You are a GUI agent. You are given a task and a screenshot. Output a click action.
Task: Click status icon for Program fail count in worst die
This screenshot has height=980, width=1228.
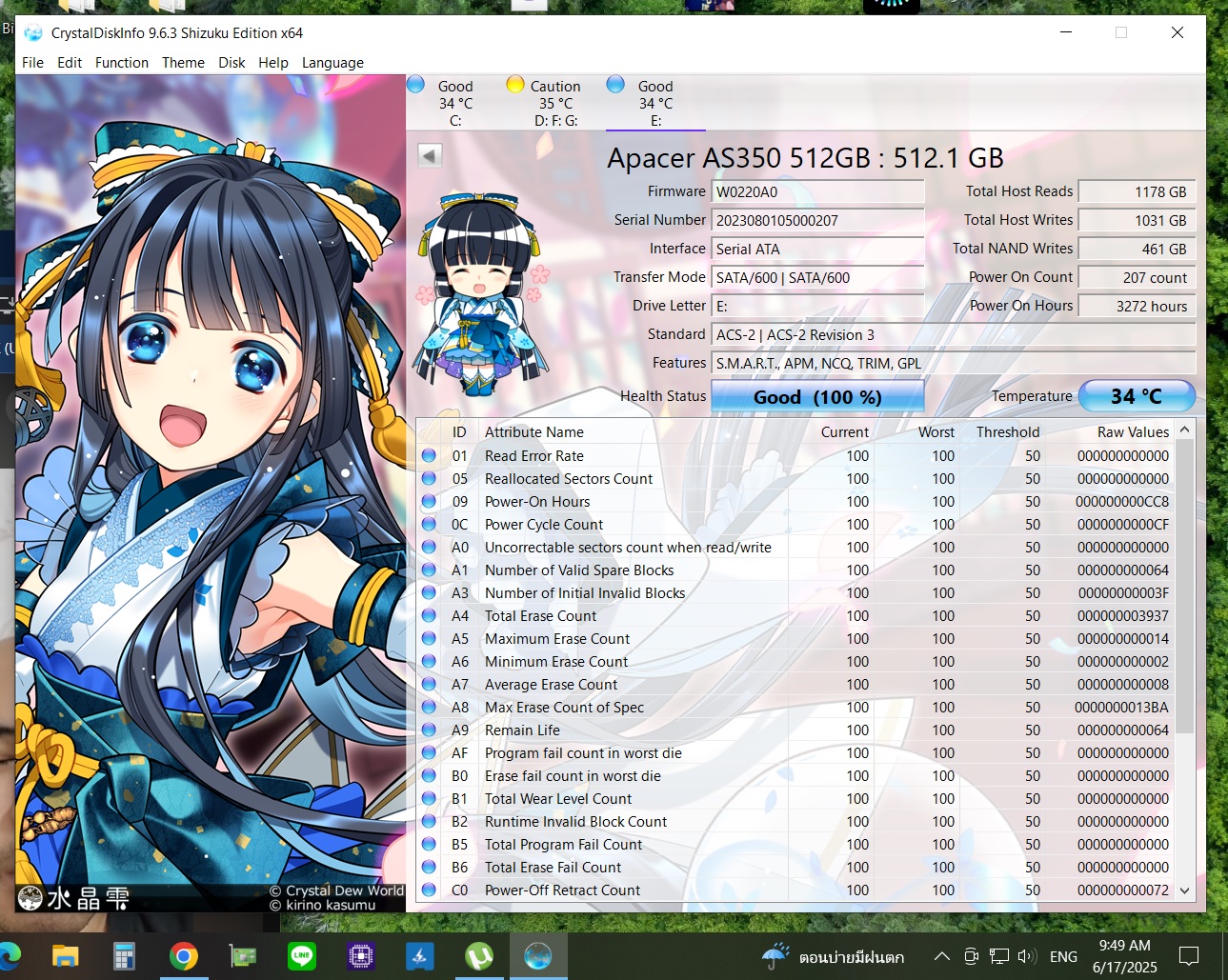coord(429,753)
